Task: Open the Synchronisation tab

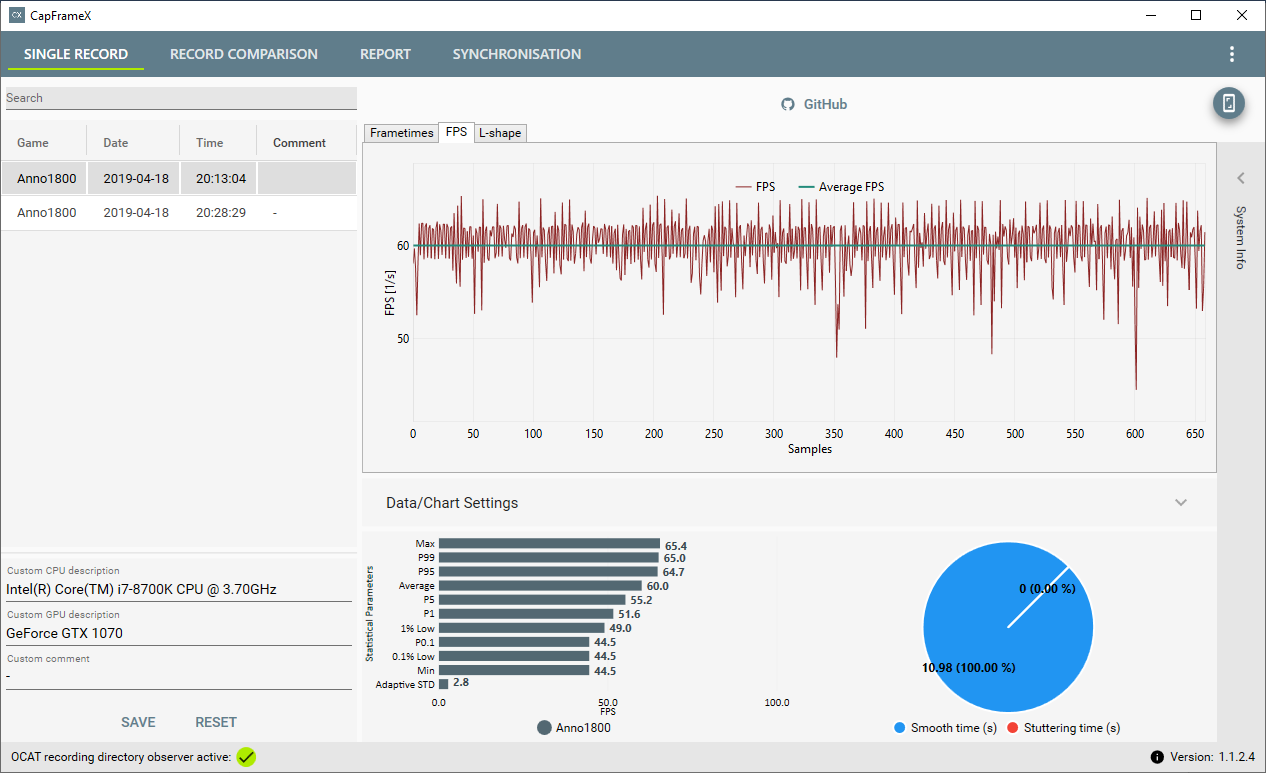Action: click(517, 54)
